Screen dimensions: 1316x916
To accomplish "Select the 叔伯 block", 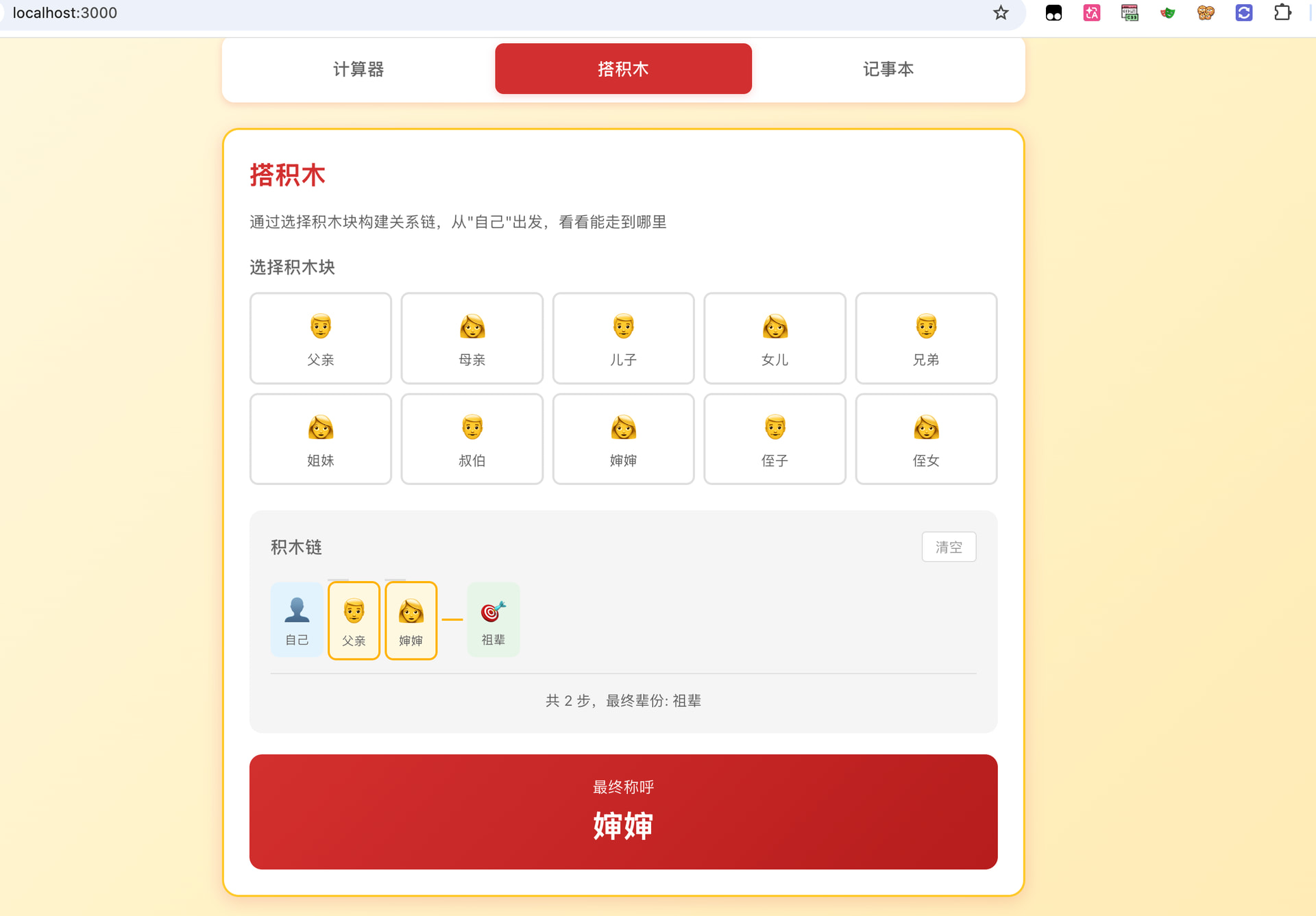I will tap(472, 439).
